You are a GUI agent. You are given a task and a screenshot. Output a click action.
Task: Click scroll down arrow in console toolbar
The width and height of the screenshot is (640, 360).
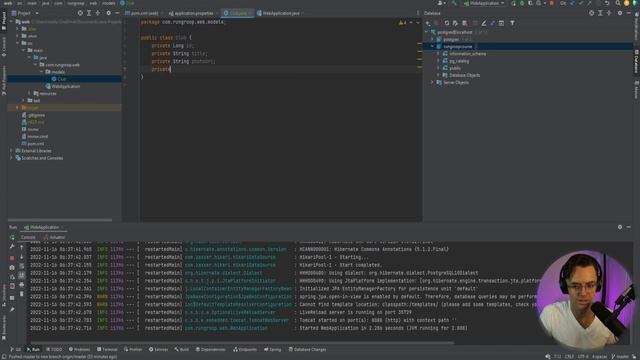[22, 256]
